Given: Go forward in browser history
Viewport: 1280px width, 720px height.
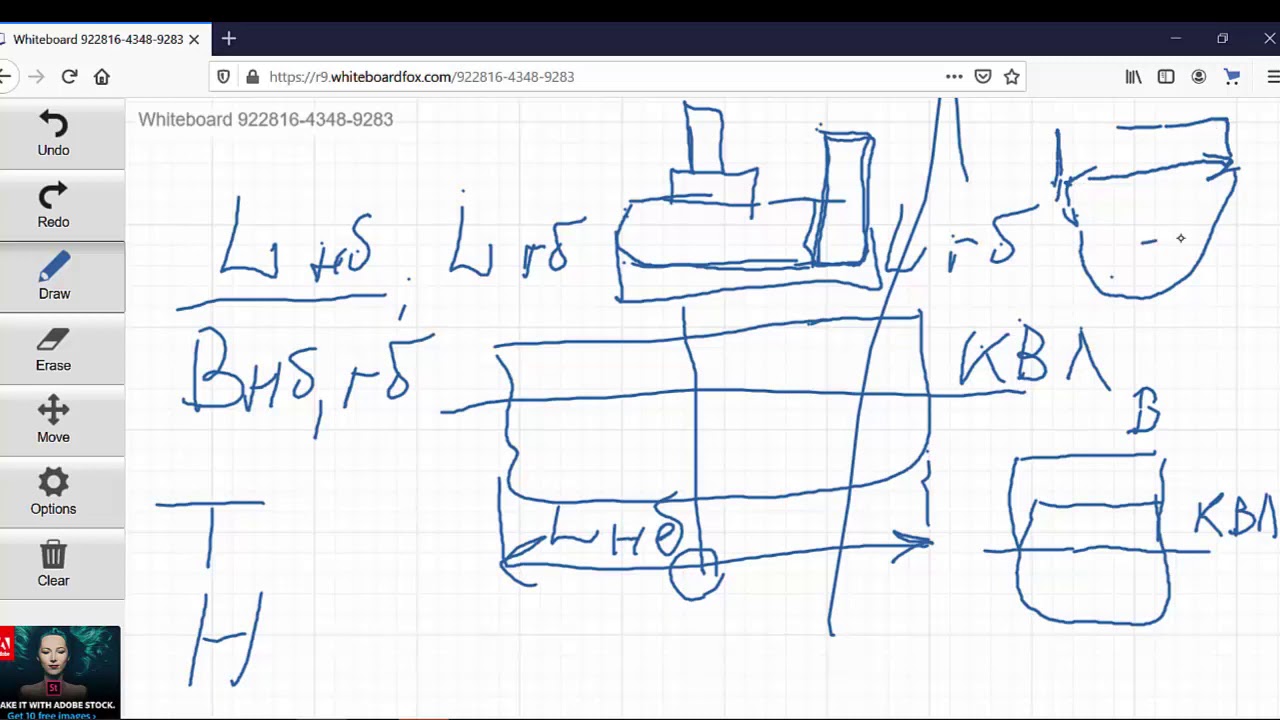Looking at the screenshot, I should (x=36, y=76).
